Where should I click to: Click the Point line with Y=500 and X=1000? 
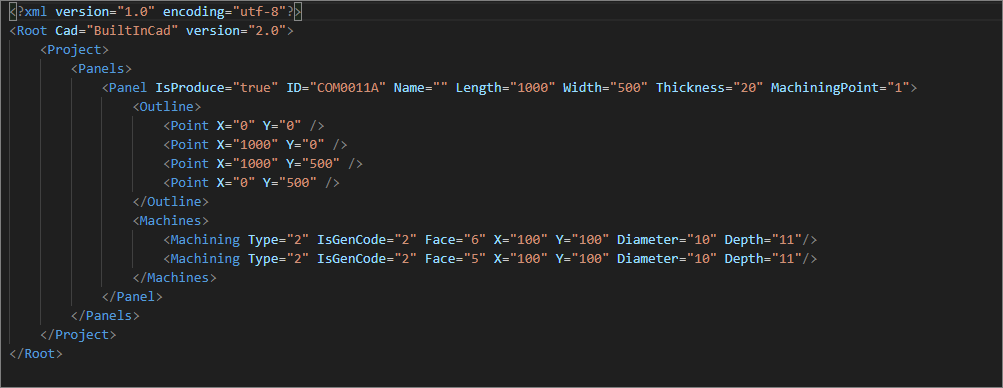tap(263, 164)
